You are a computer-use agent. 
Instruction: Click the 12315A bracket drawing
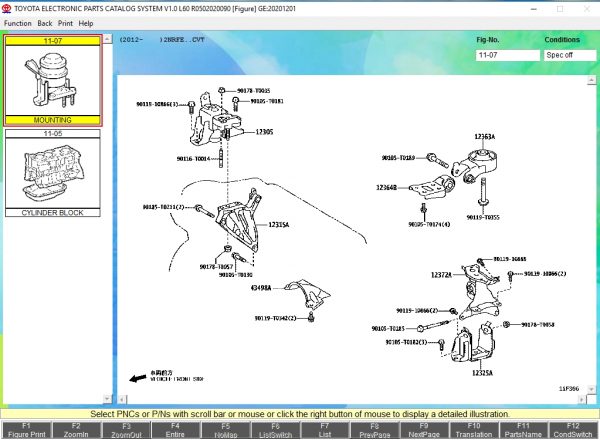238,220
